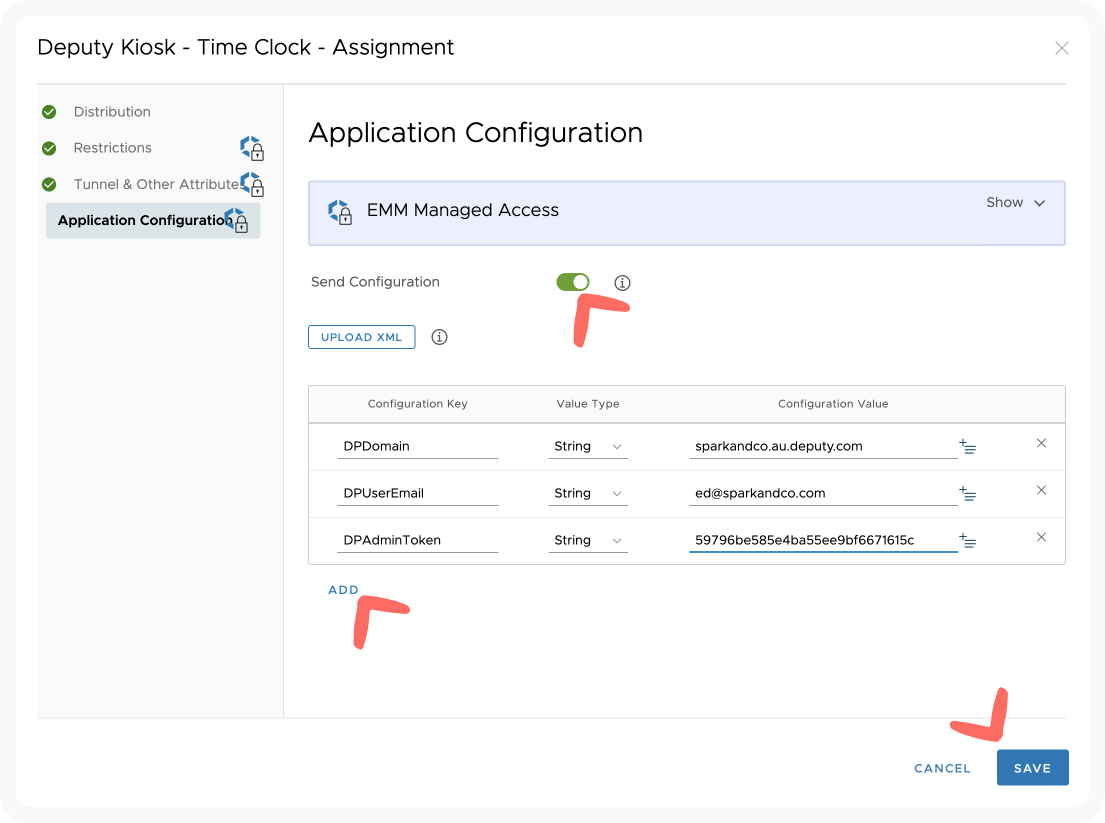Screen dimensions: 1105x823
Task: Click the Send Configuration label
Action: coord(375,282)
